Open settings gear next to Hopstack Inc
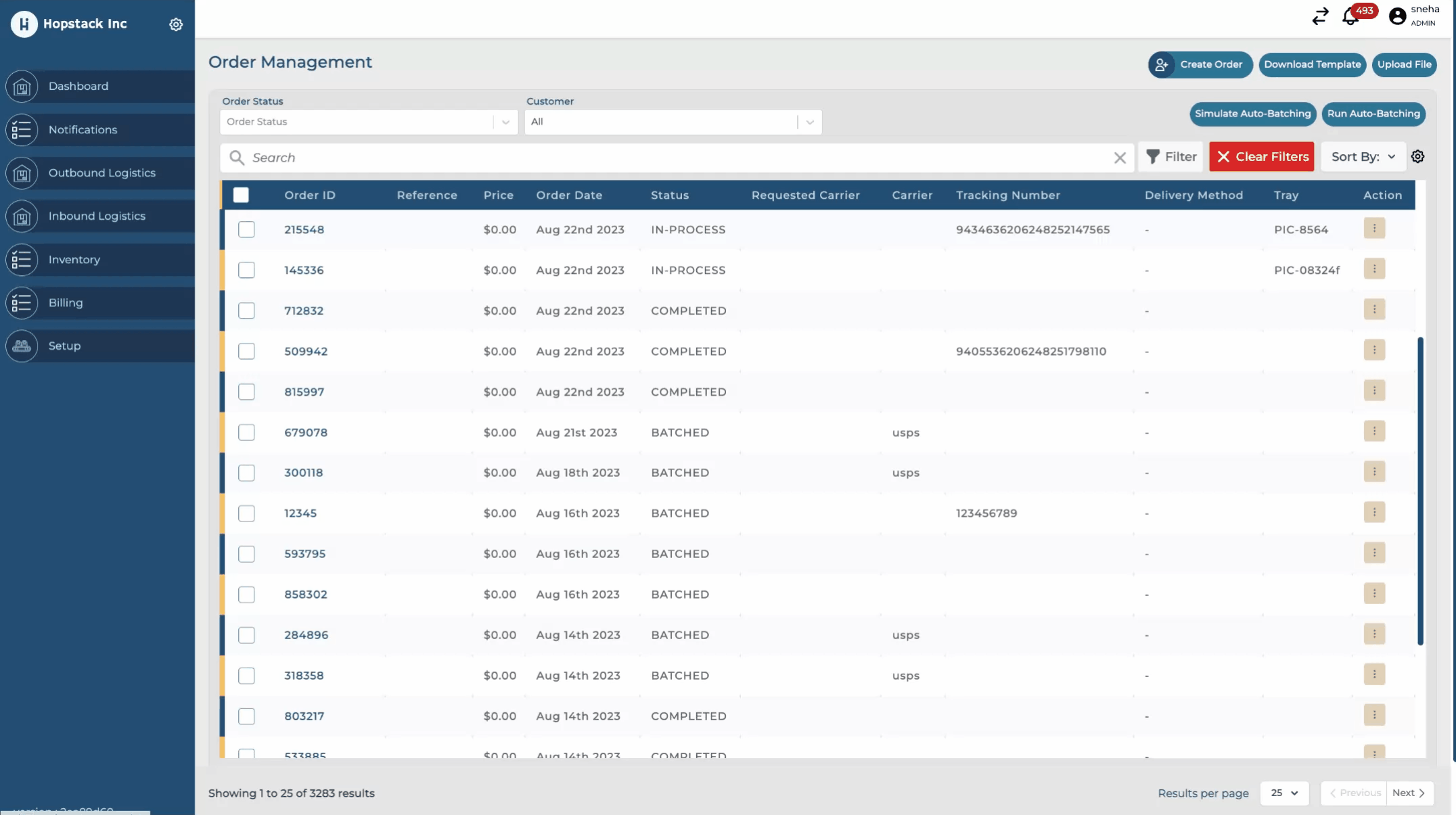 [176, 24]
